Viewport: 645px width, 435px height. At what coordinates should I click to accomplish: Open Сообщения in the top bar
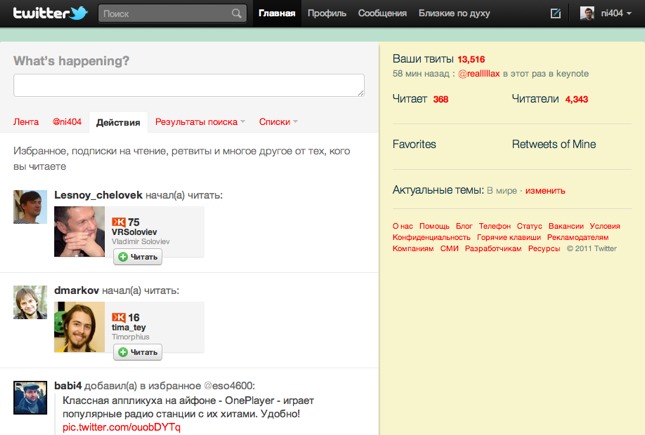coord(382,13)
